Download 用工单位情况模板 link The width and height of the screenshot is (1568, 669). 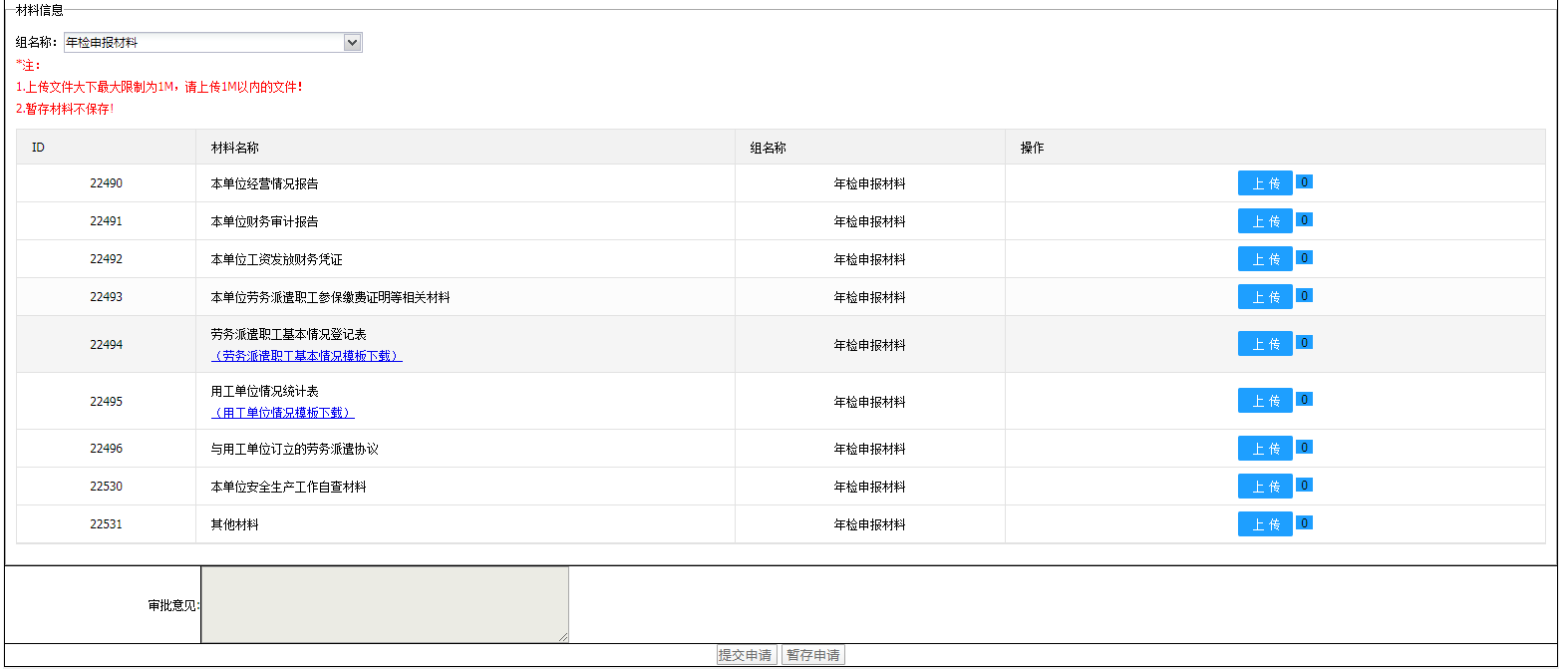coord(283,413)
